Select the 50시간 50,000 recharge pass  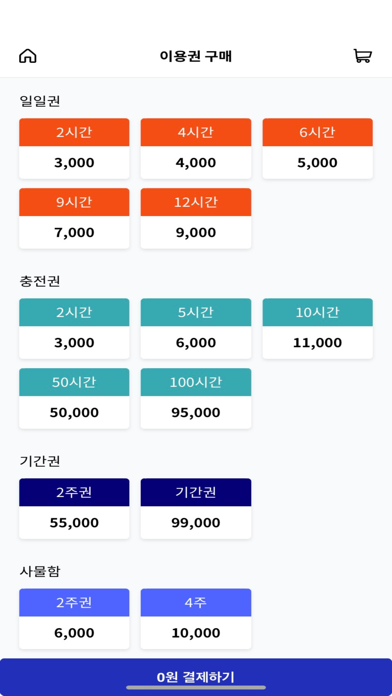tap(74, 399)
